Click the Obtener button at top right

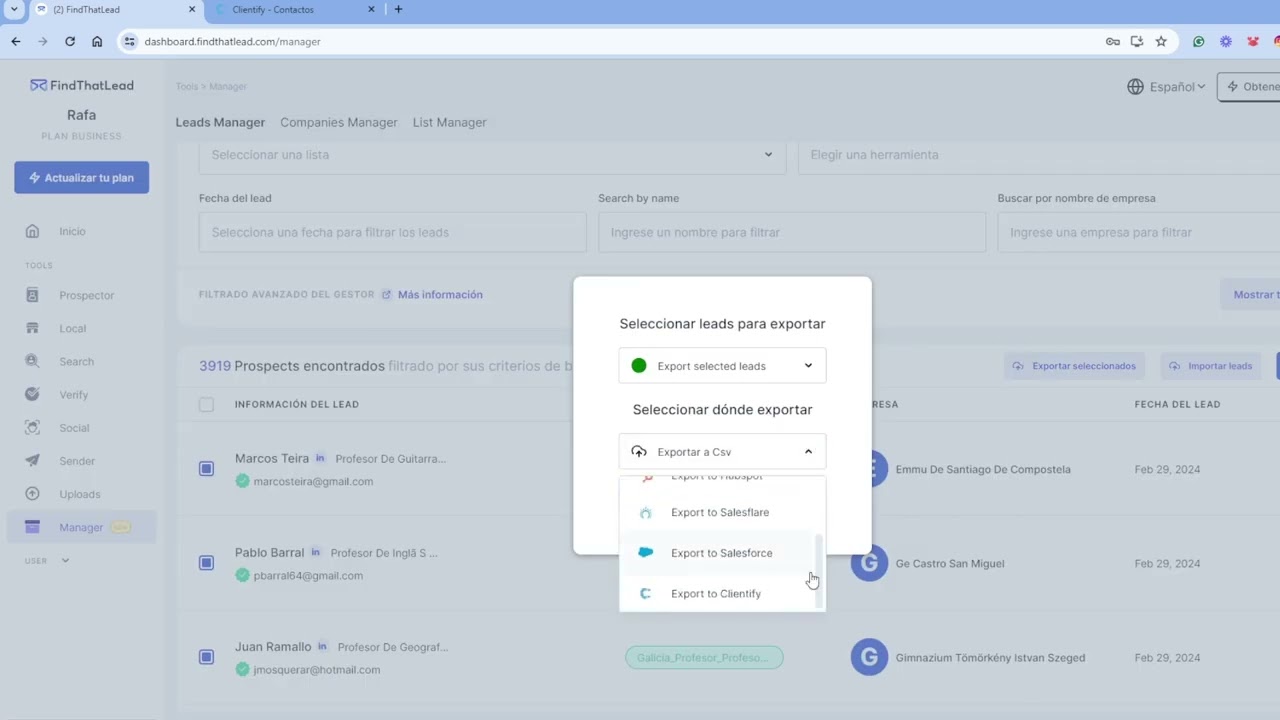1249,87
